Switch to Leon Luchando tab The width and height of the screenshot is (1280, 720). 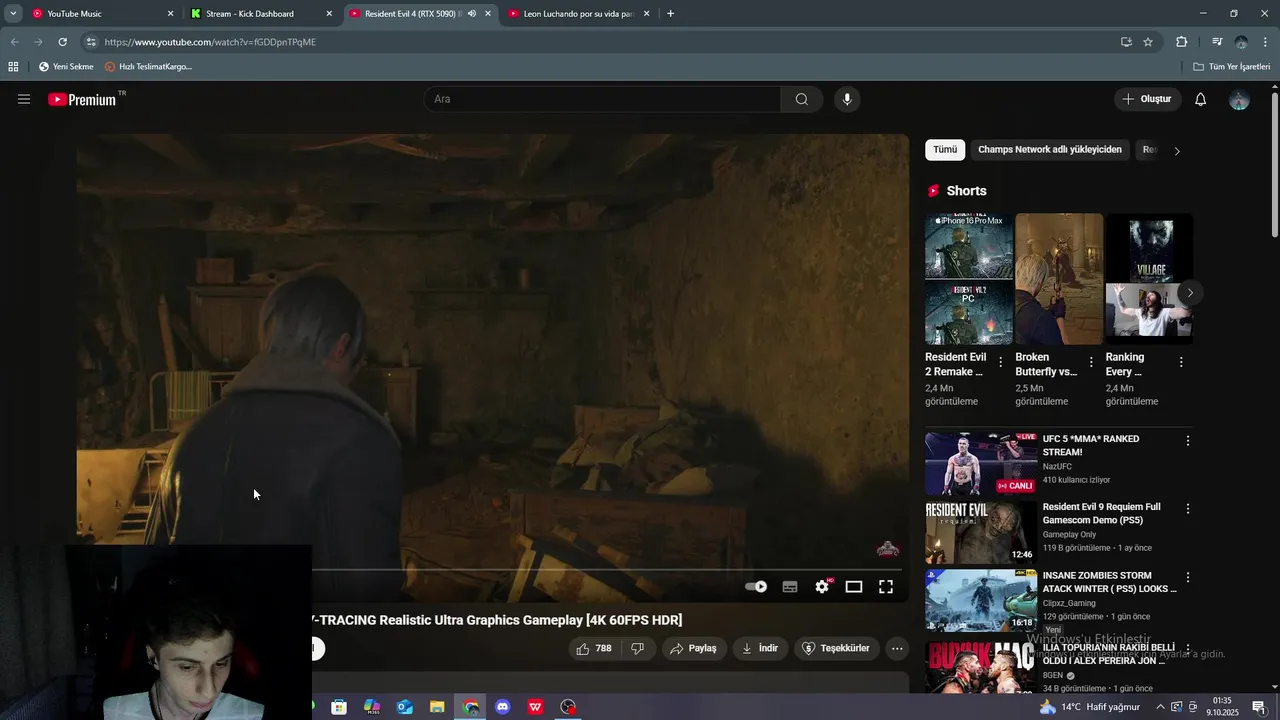580,14
